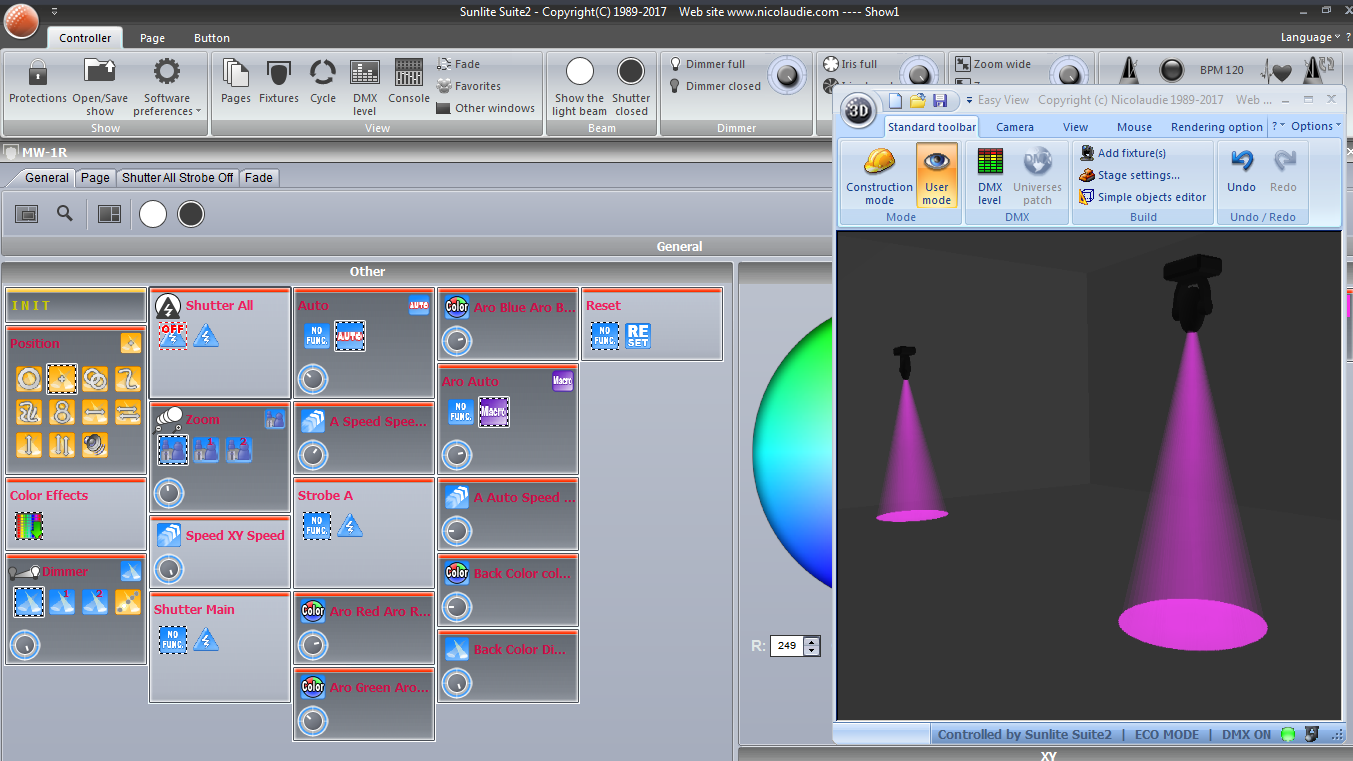Select the circle position preset
1353x761 pixels.
tap(29, 378)
